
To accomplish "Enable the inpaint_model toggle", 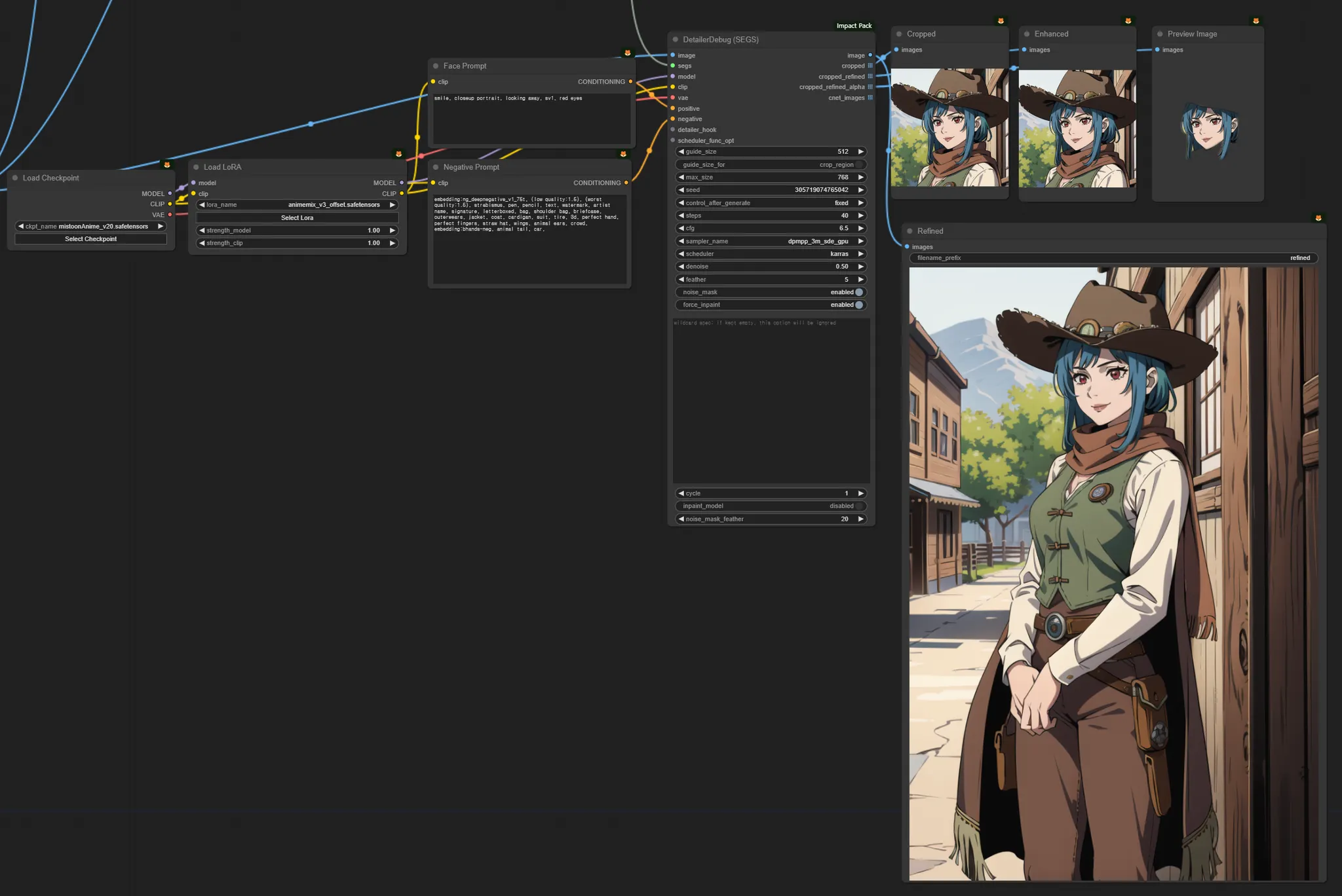I will tap(859, 506).
